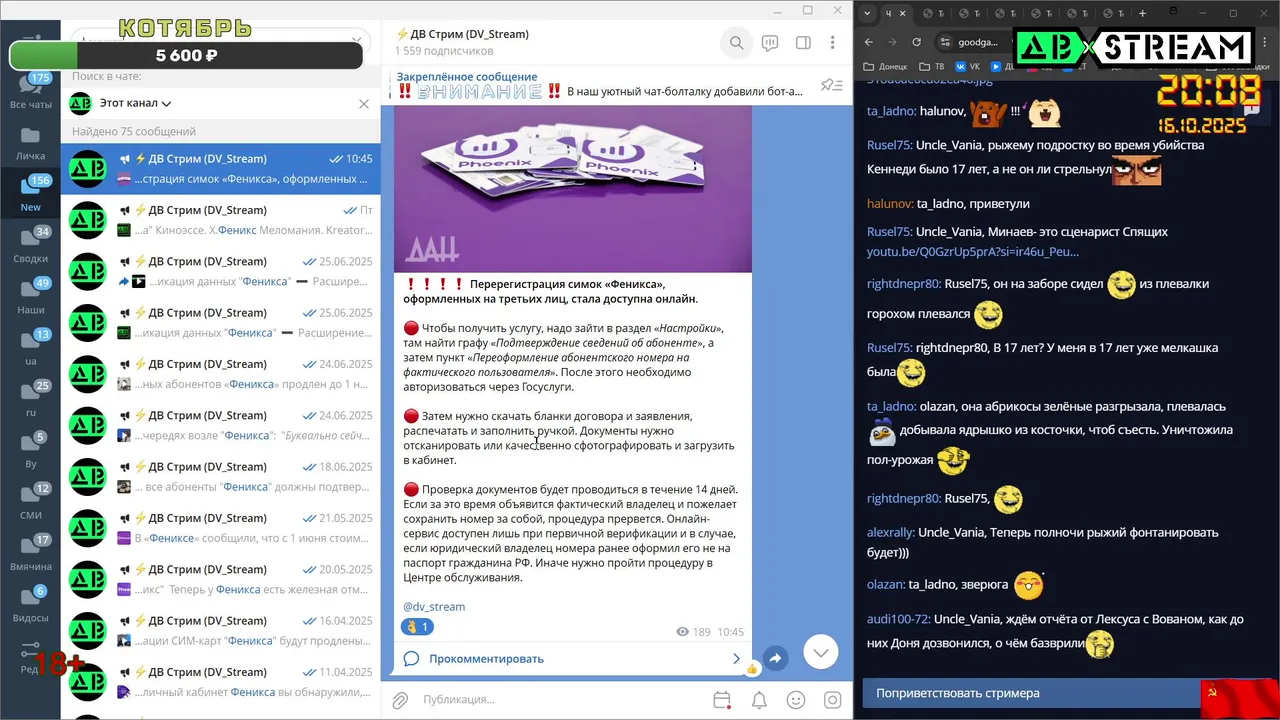Select the "ua" chat folder

(x=31, y=348)
